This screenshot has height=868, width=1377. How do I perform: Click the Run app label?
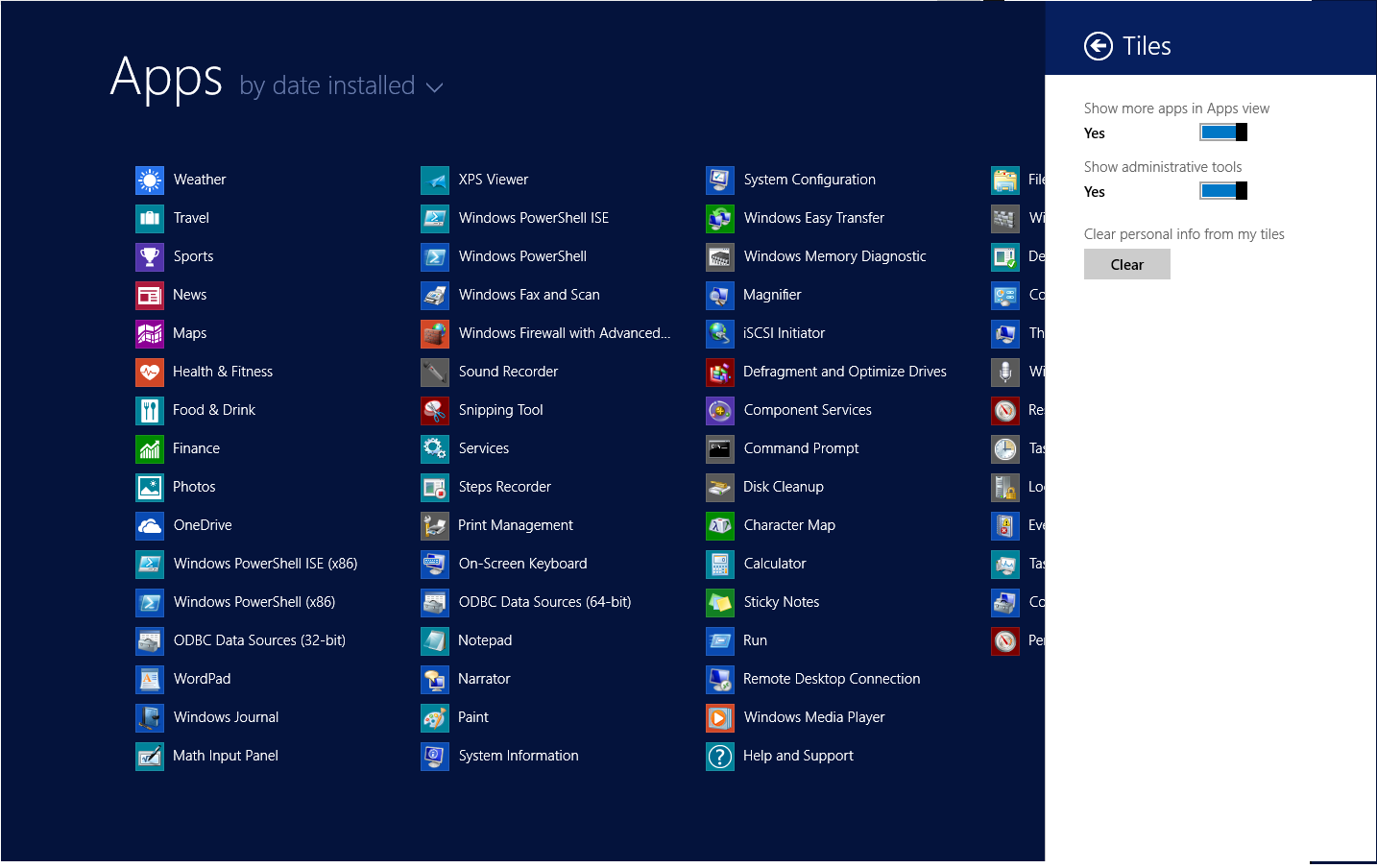coord(755,640)
